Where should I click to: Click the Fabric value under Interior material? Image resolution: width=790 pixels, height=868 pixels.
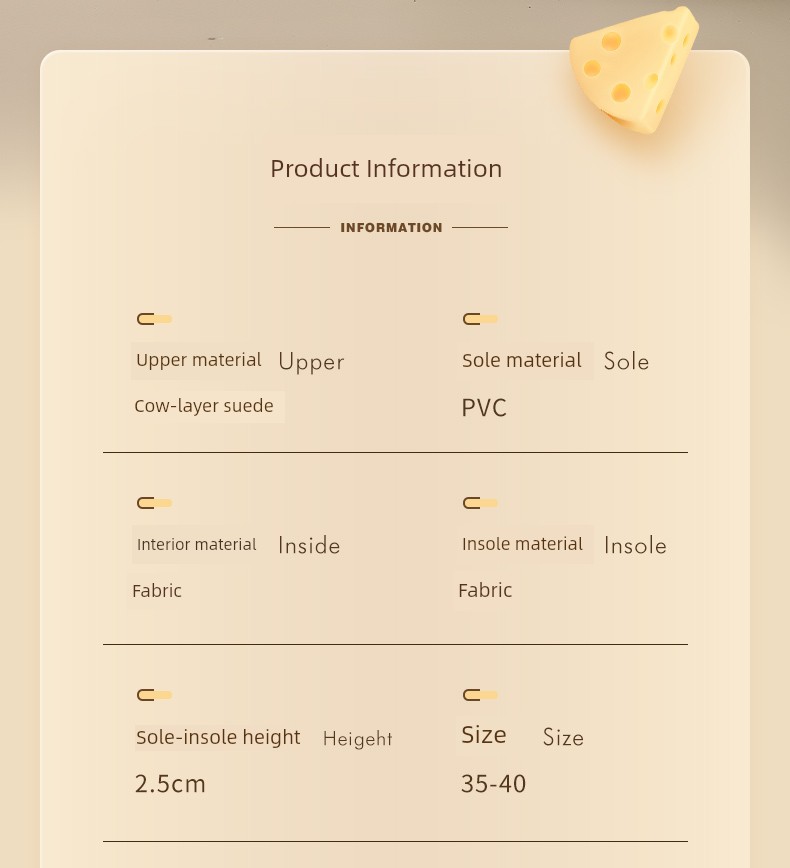[x=157, y=591]
